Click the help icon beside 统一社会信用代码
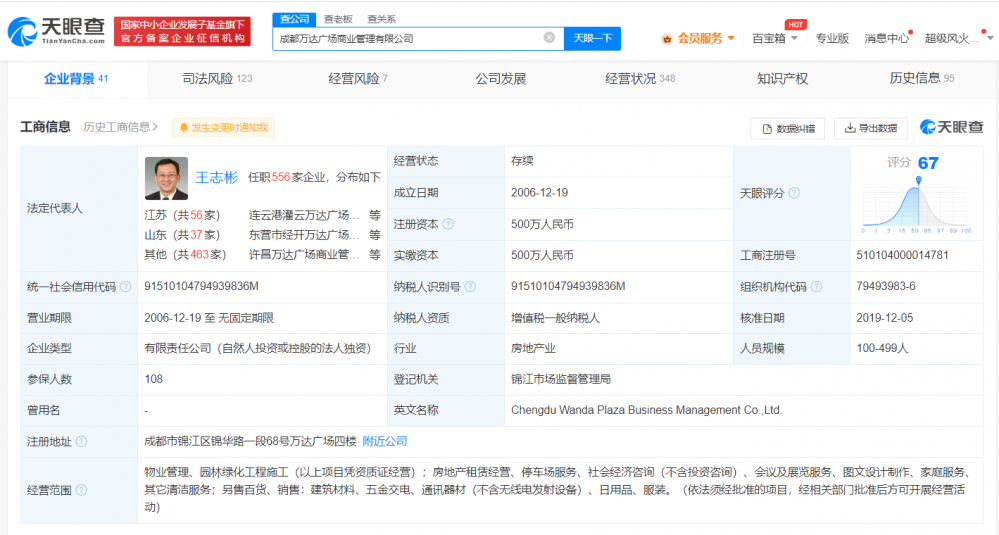The height and width of the screenshot is (535, 999). click(125, 287)
